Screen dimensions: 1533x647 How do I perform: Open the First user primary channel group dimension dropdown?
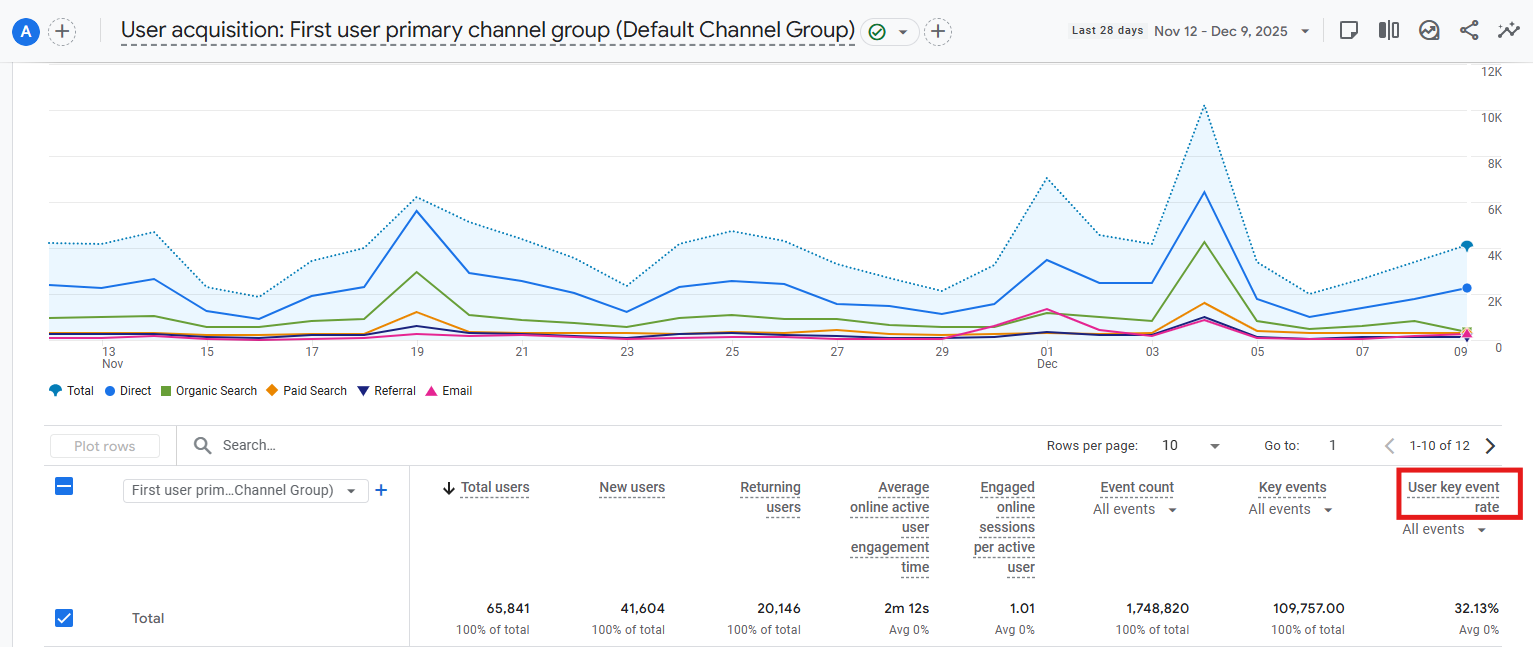(245, 490)
